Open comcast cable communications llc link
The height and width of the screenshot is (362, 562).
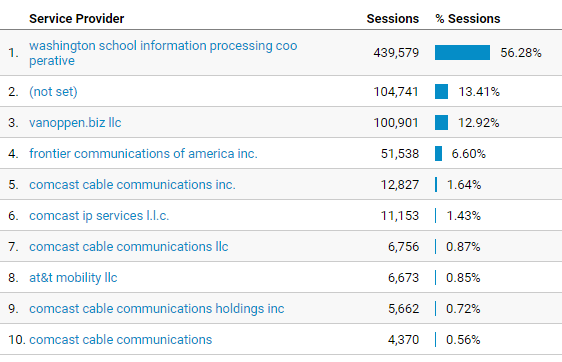point(128,247)
